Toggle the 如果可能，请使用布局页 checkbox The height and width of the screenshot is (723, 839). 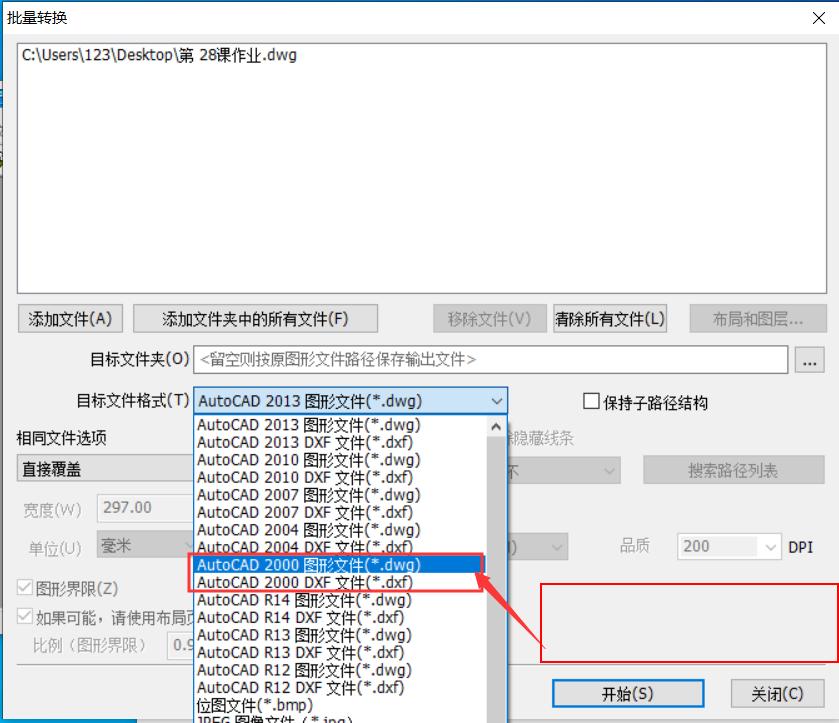tap(25, 617)
